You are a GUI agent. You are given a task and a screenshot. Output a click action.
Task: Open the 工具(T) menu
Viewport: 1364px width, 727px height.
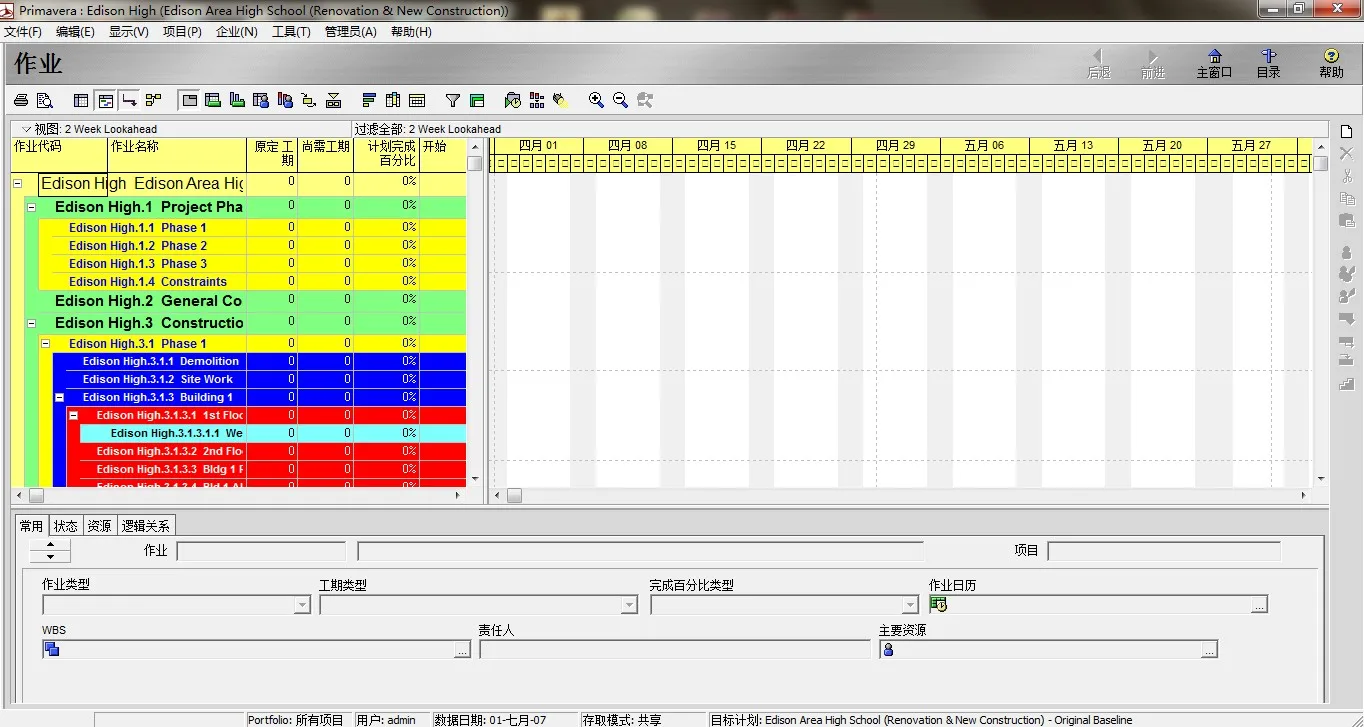(x=291, y=32)
